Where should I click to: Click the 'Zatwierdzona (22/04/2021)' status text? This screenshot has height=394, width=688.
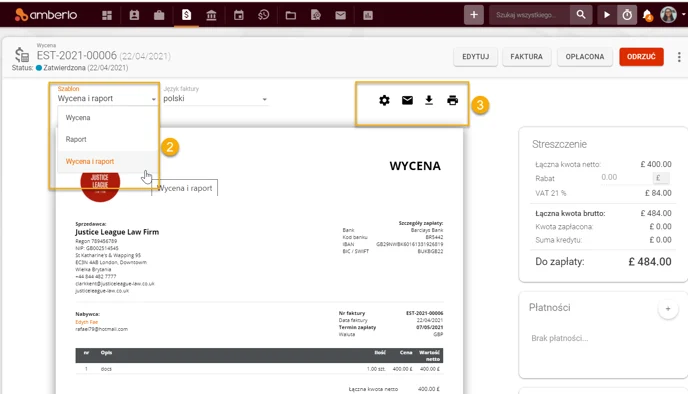[86, 68]
